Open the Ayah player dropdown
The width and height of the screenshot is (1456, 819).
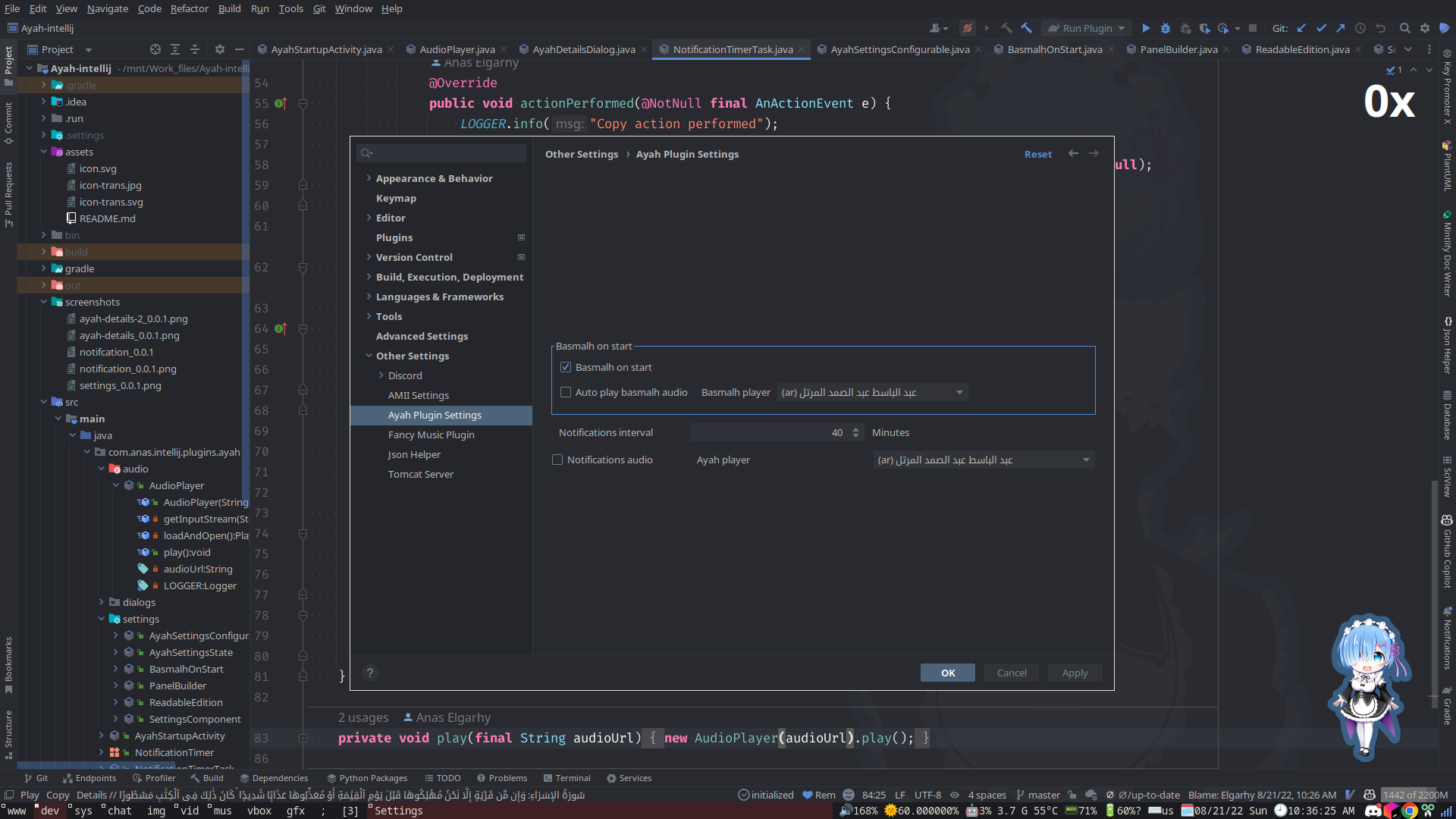pyautogui.click(x=984, y=460)
